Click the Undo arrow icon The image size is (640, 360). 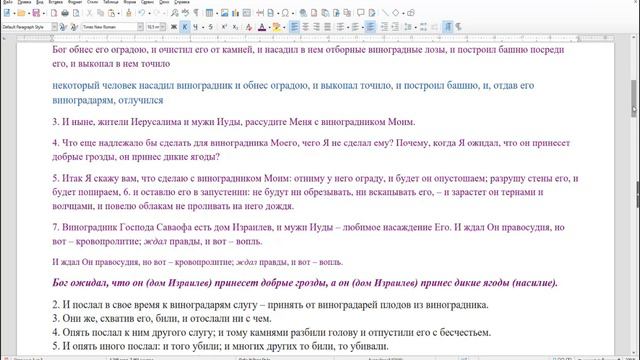(142, 13)
